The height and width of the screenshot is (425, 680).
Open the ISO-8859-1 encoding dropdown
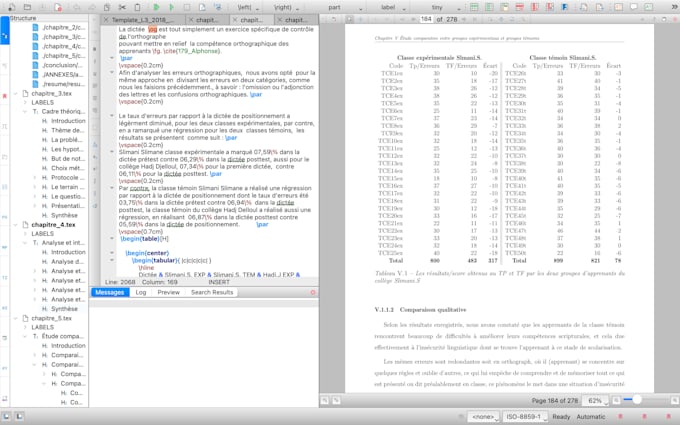click(x=525, y=416)
